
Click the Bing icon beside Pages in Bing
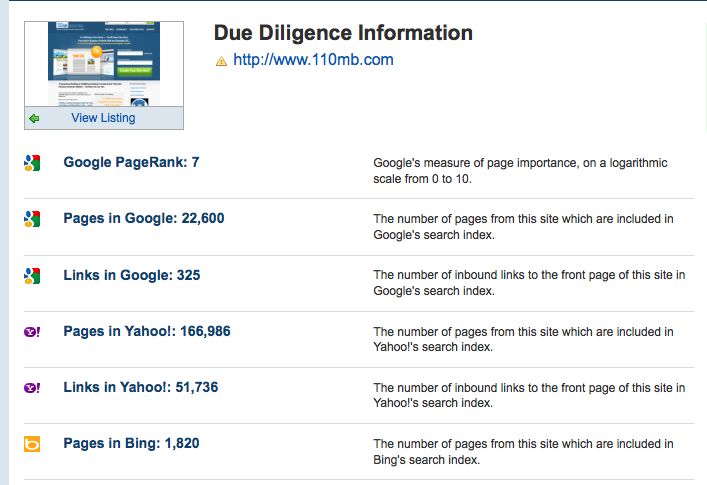(x=32, y=444)
